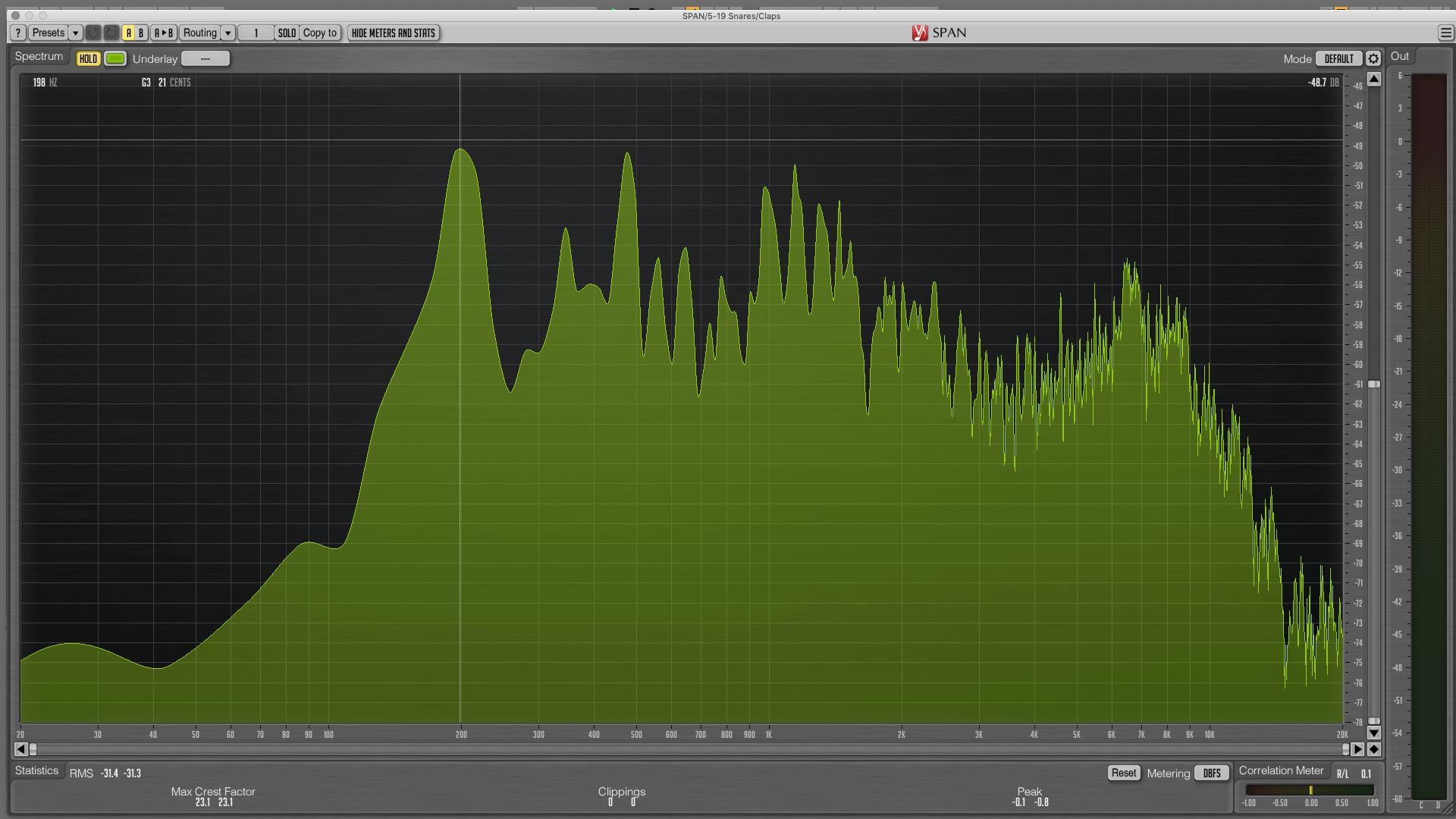Click the output level meter

pos(1429,436)
